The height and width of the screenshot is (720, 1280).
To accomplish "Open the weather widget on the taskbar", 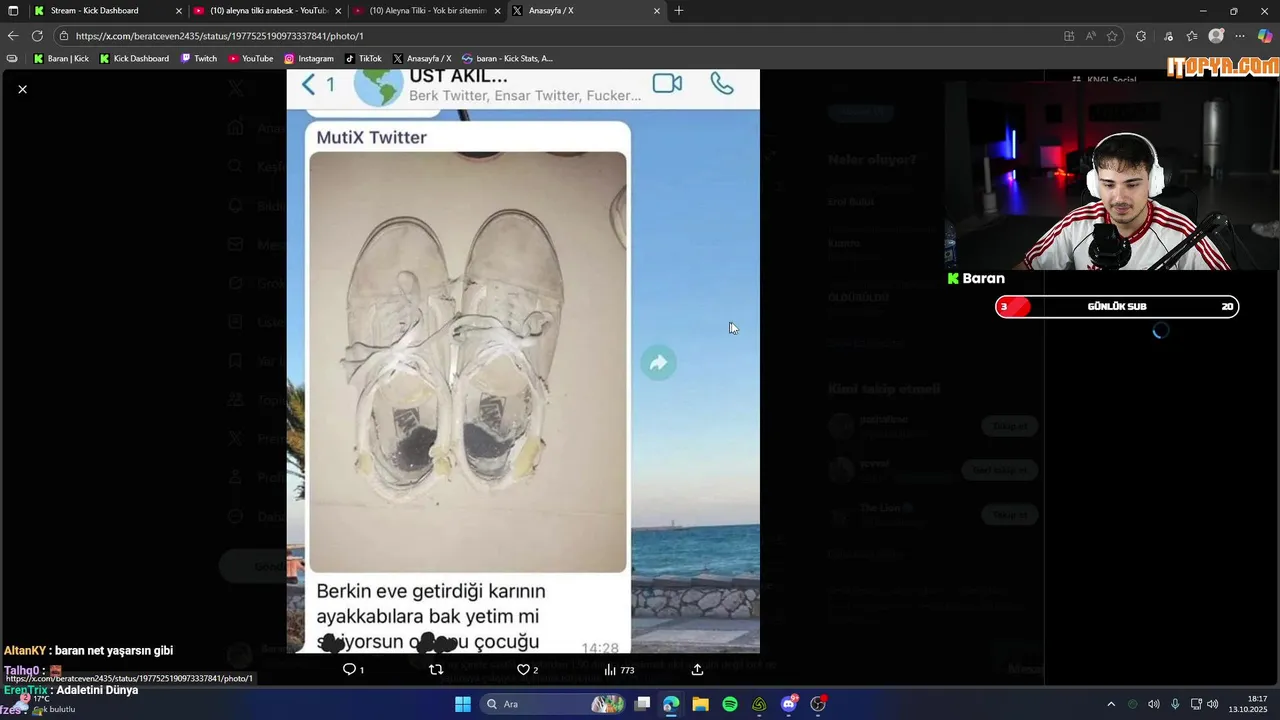I will click(45, 704).
